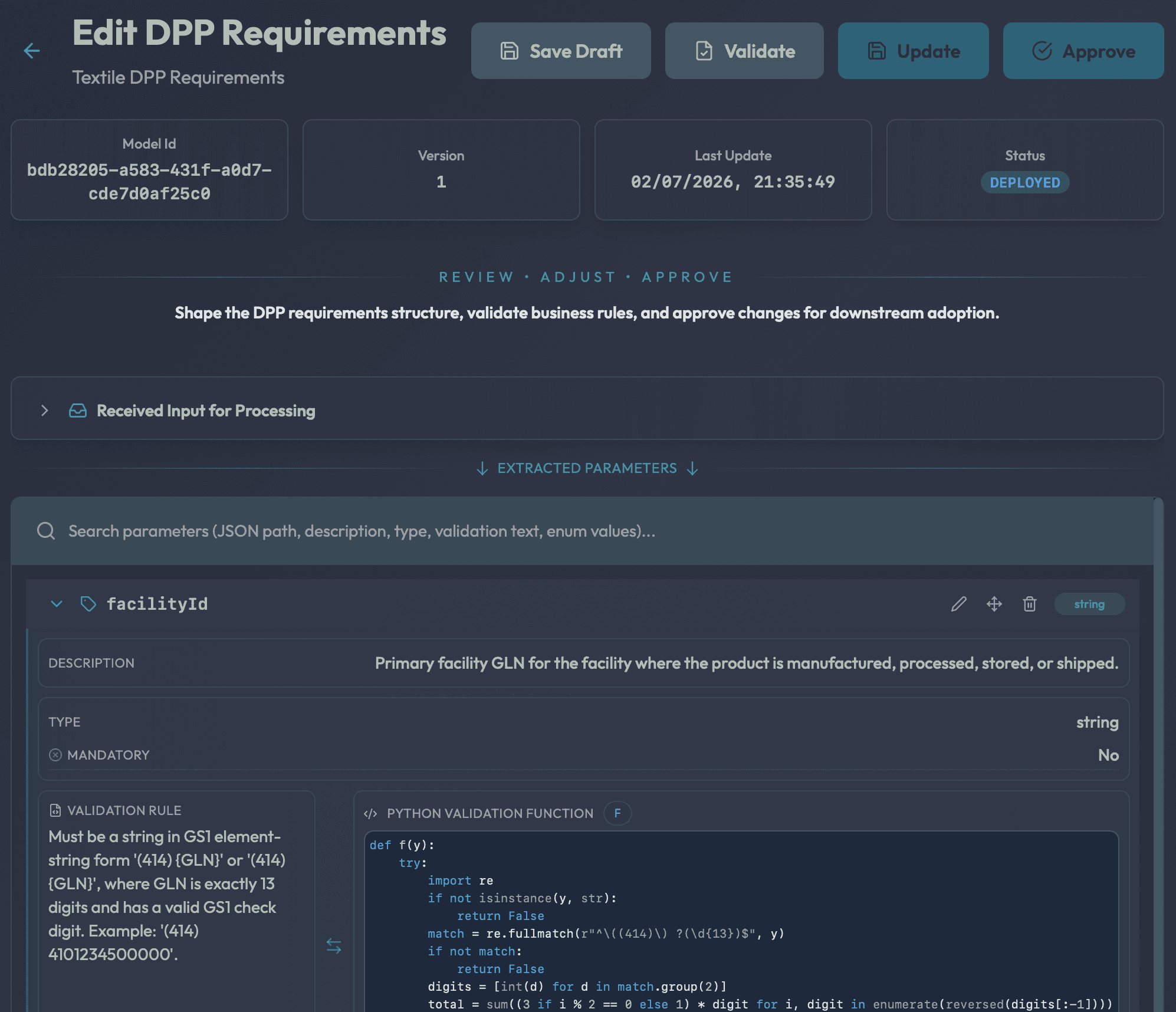The image size is (1176, 1012).
Task: Delete facilityId using the trash icon
Action: (1030, 604)
